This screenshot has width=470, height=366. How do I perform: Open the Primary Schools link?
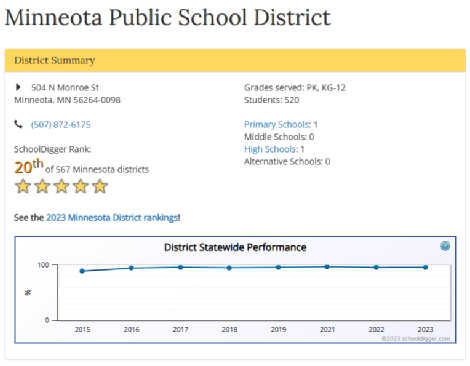click(277, 125)
